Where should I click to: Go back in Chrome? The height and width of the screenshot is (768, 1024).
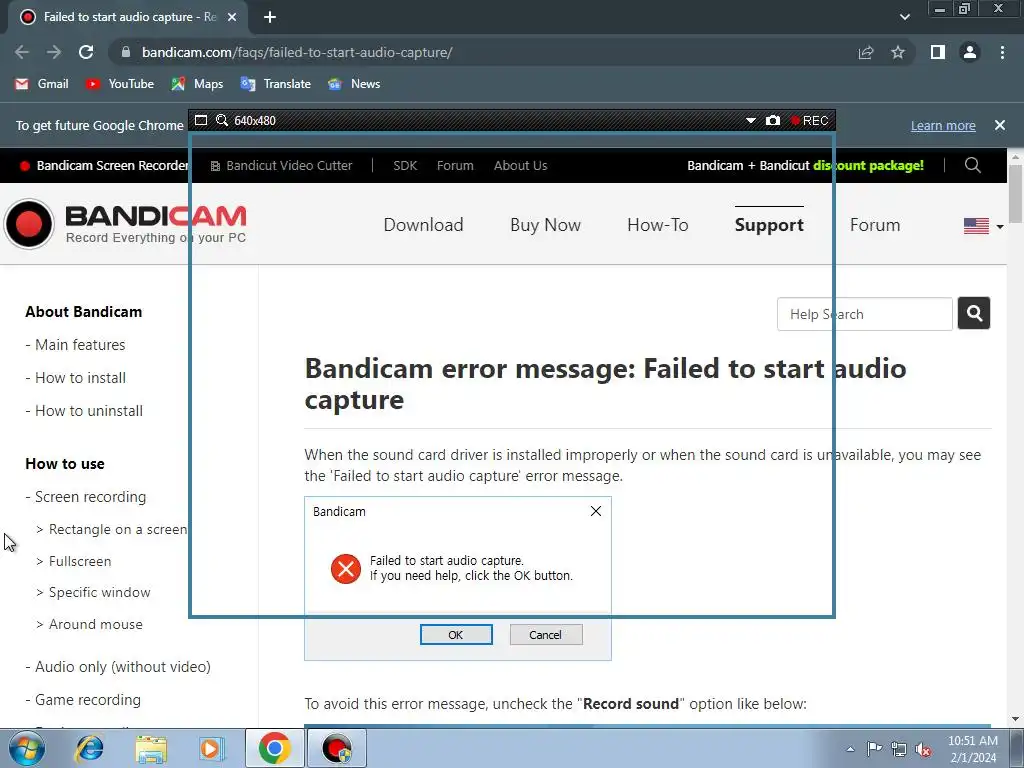[x=22, y=52]
